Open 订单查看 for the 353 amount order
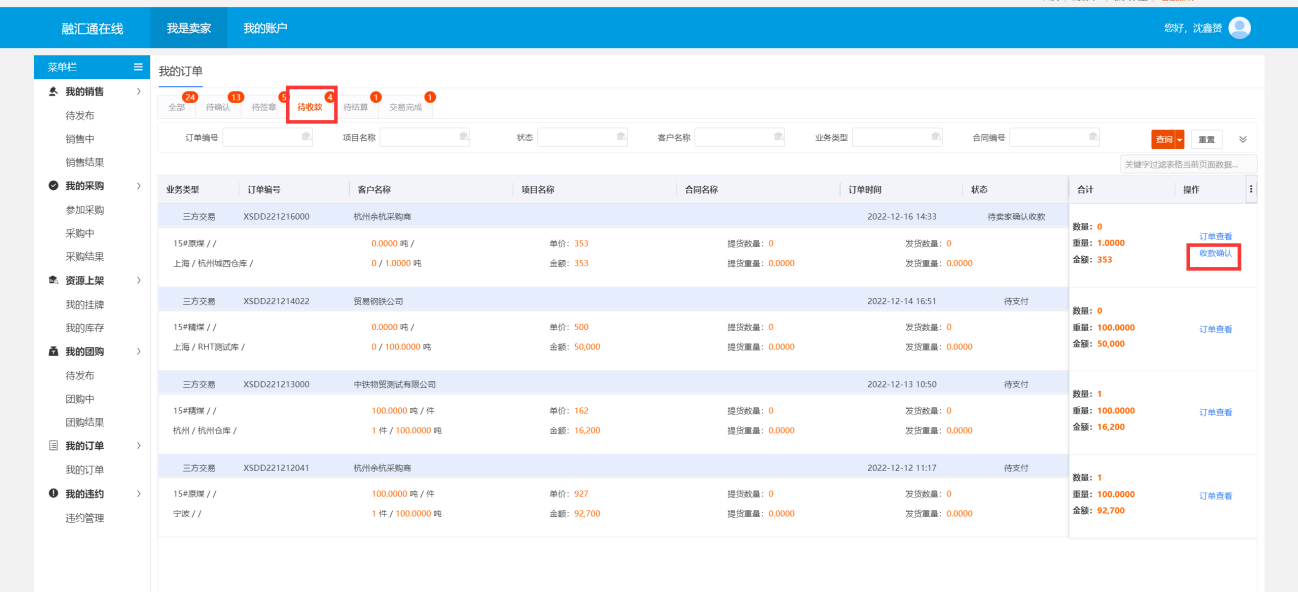 pyautogui.click(x=1215, y=236)
